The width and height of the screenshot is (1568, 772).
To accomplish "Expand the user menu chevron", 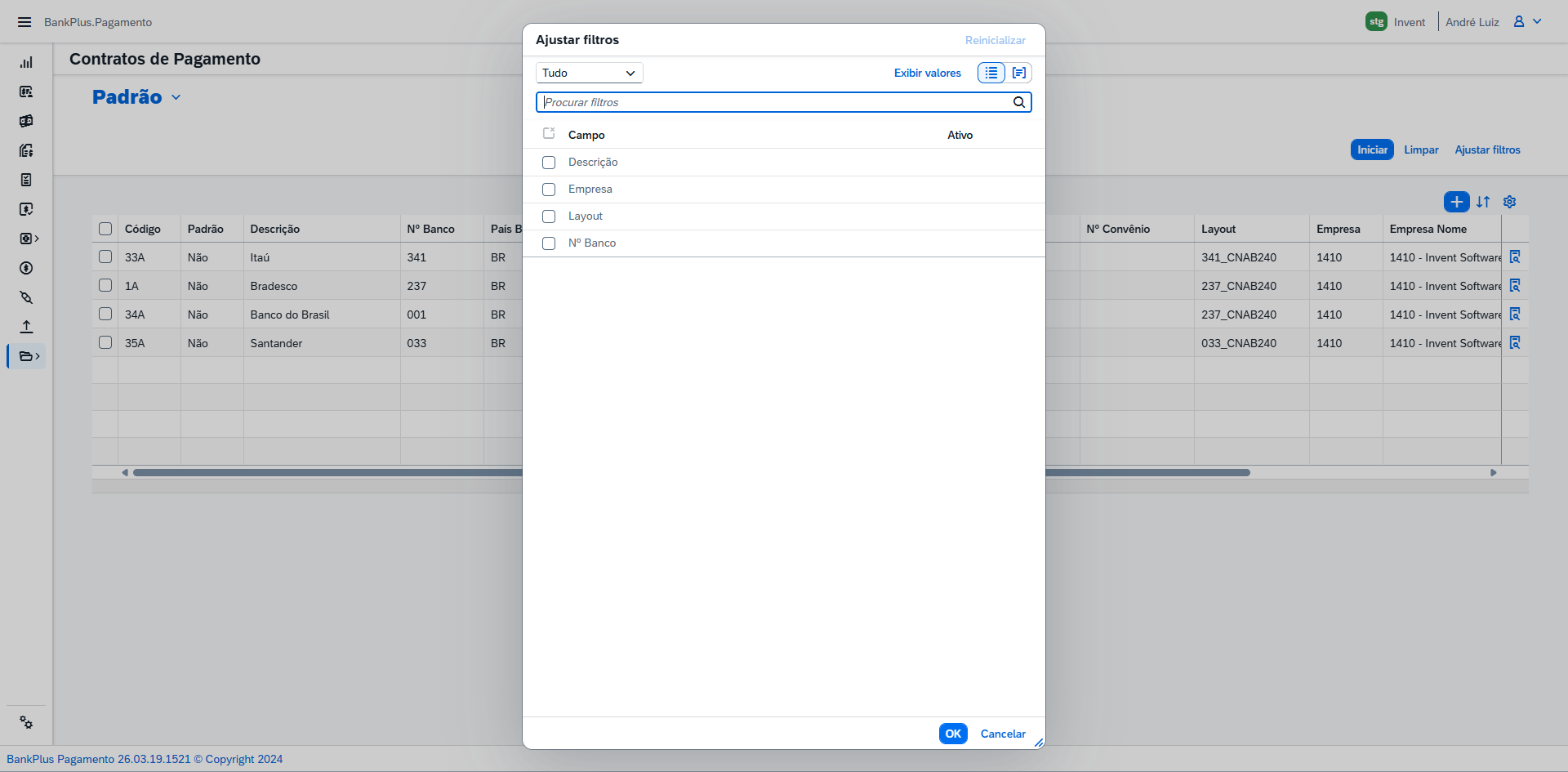I will 1537,21.
